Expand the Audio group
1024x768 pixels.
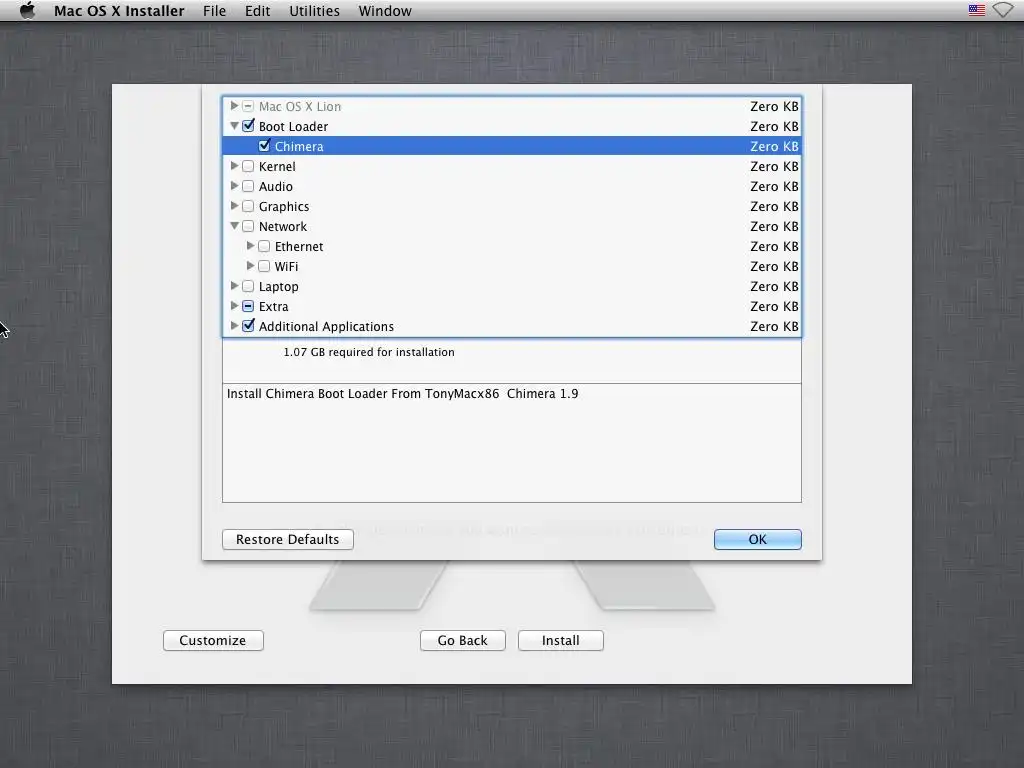(234, 185)
